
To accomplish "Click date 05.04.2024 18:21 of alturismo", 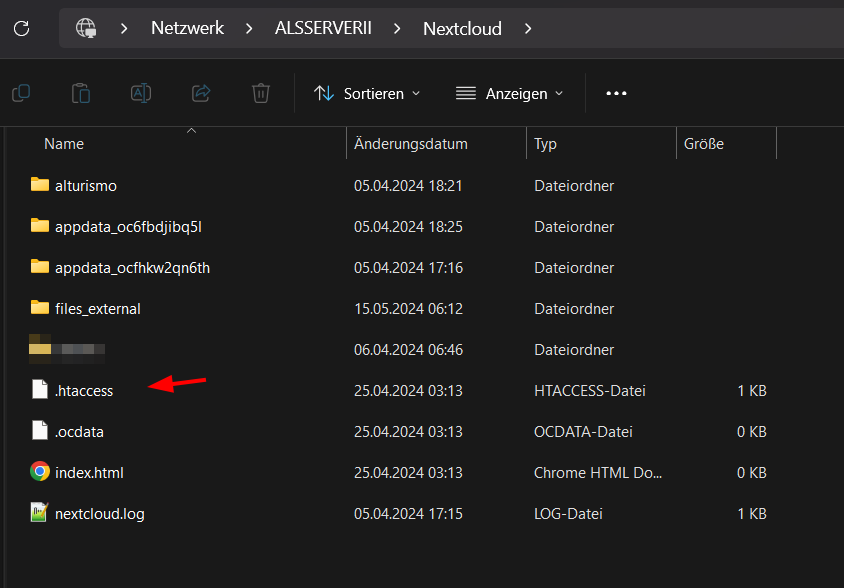I will [408, 186].
